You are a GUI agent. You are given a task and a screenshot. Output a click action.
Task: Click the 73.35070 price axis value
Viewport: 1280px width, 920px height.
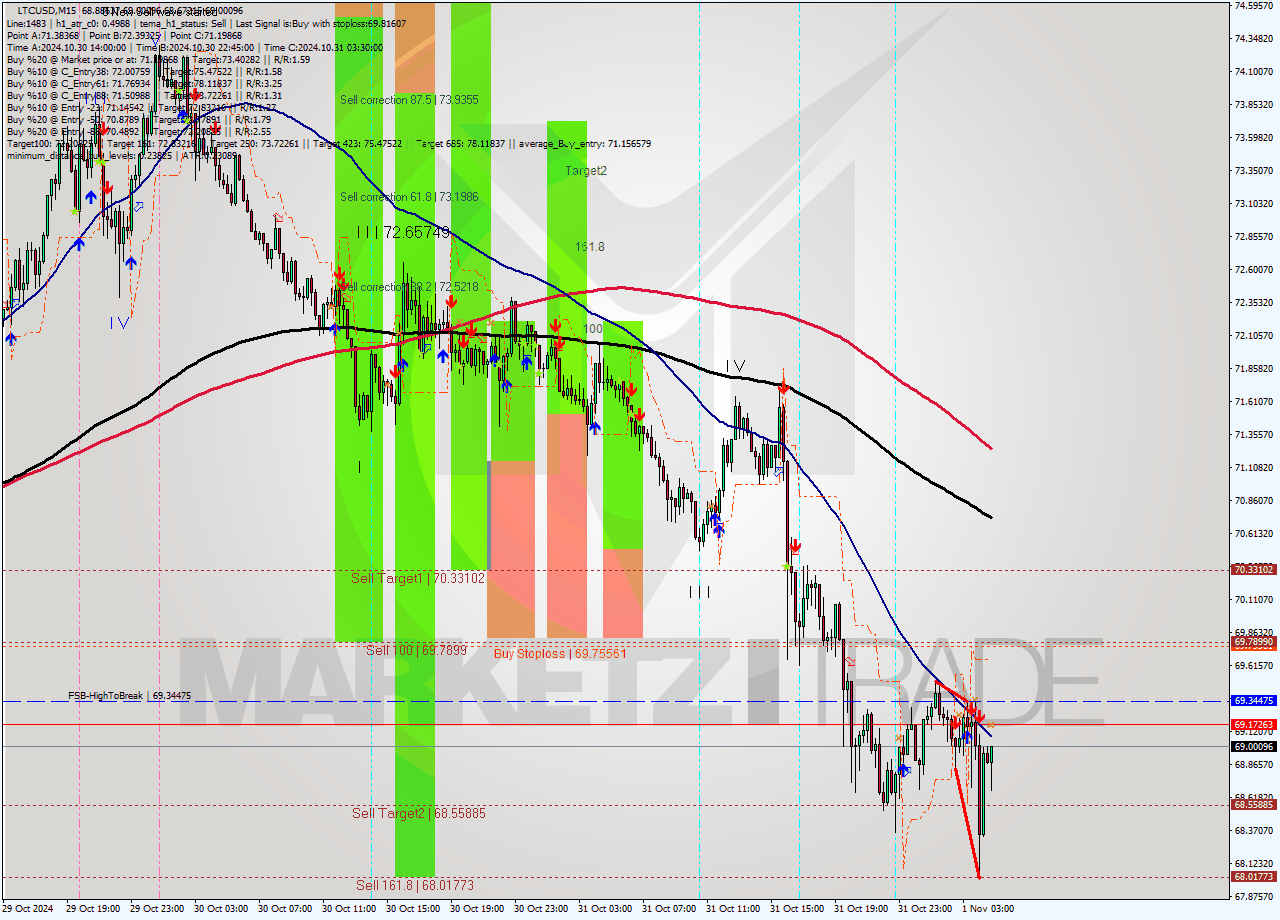pos(1253,170)
